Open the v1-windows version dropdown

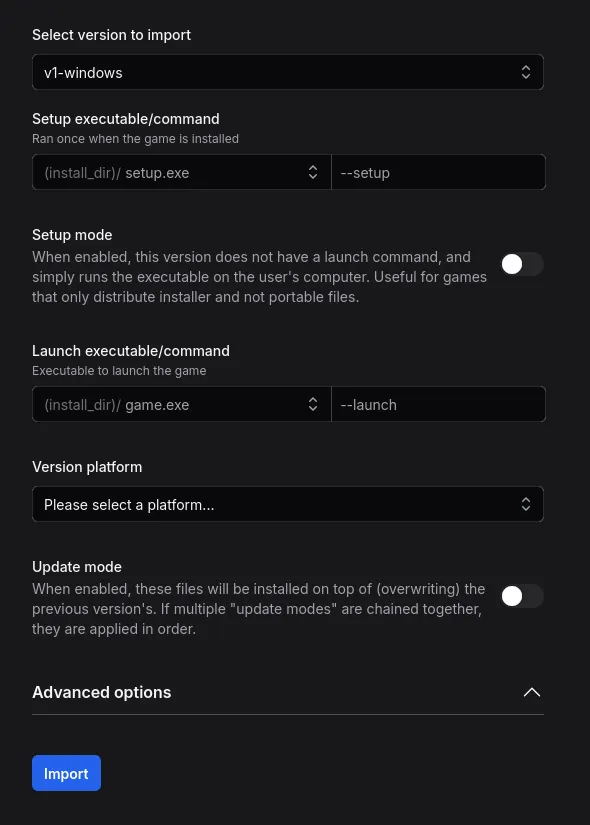(x=288, y=72)
